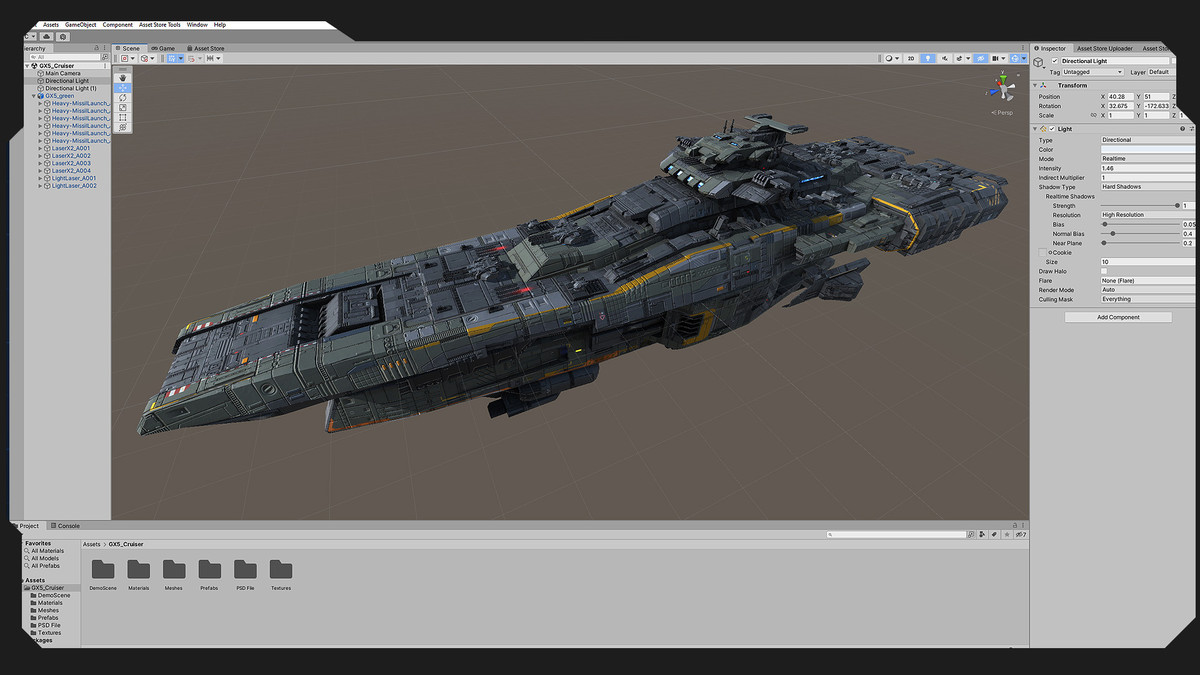Select the Hand (view) tool
Image resolution: width=1200 pixels, height=675 pixels.
123,77
